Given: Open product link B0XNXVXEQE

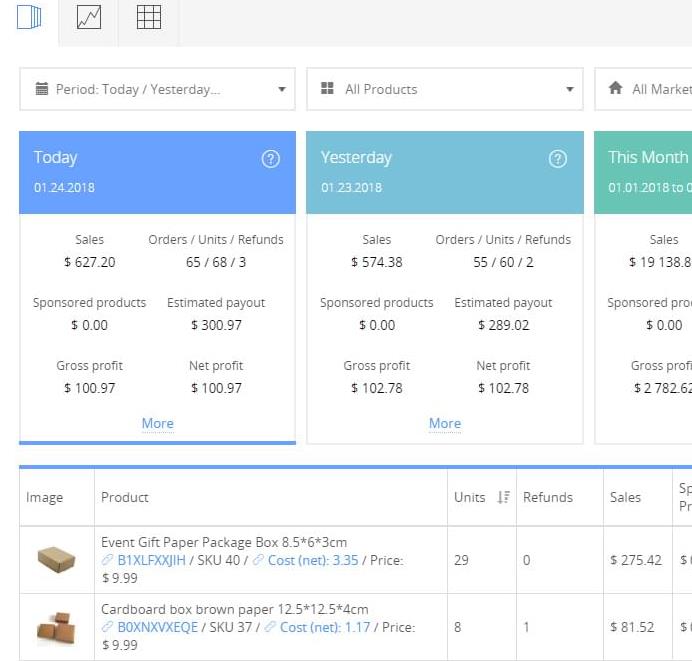Looking at the screenshot, I should tap(157, 628).
